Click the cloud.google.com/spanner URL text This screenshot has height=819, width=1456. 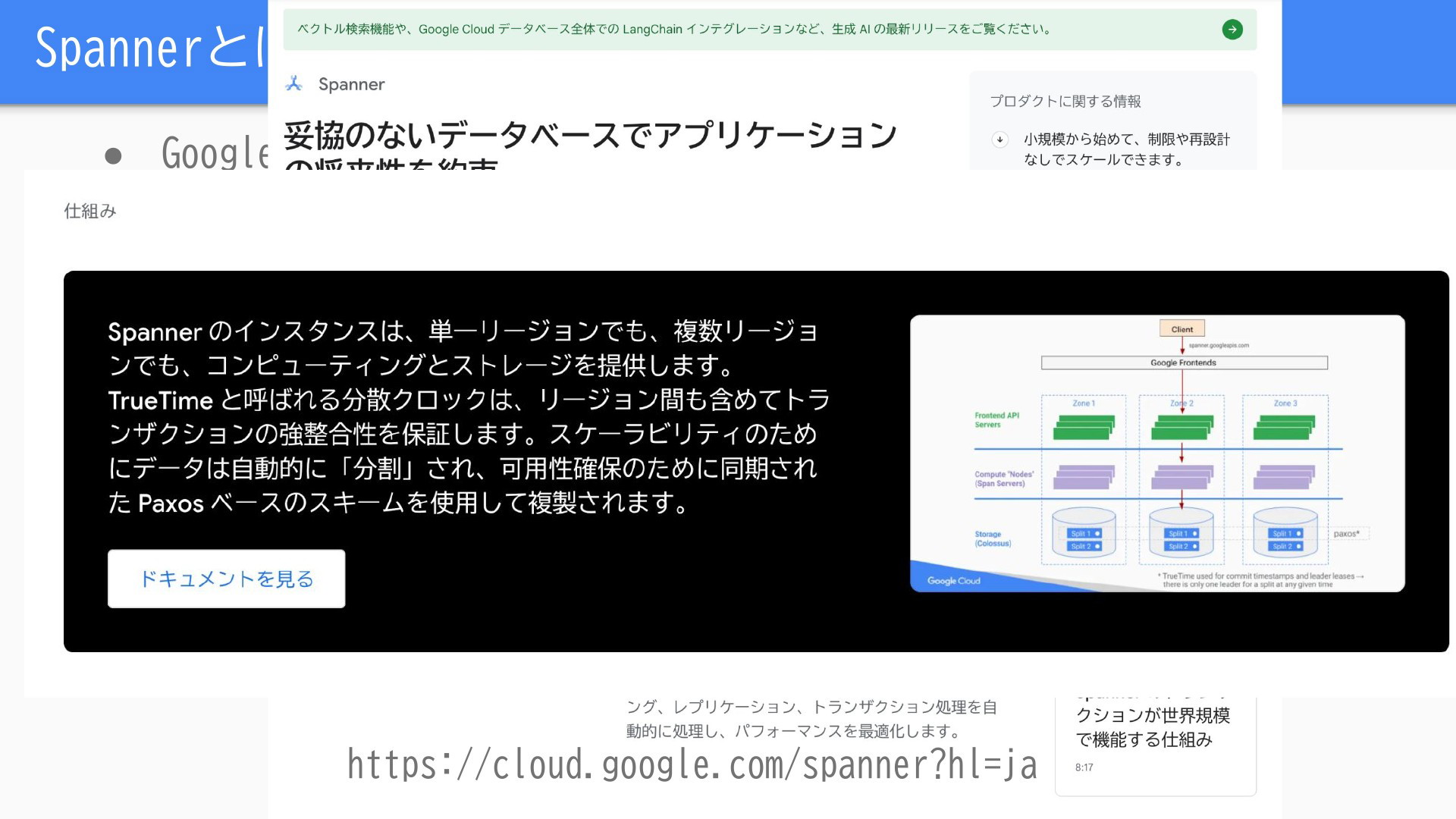692,764
